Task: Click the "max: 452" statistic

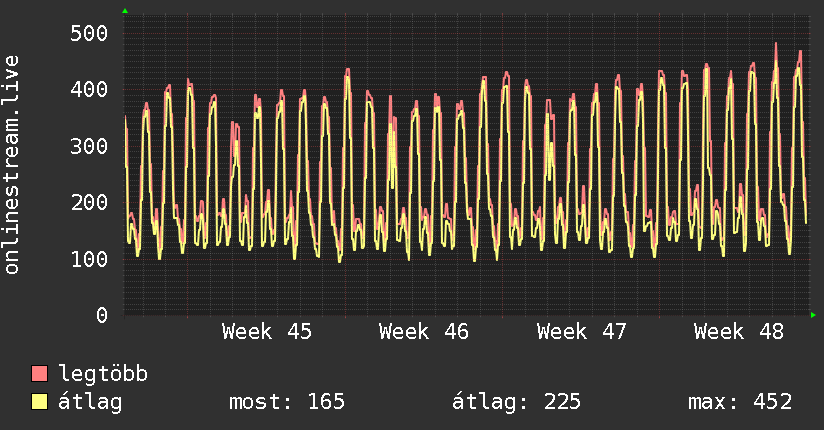Action: tap(740, 402)
